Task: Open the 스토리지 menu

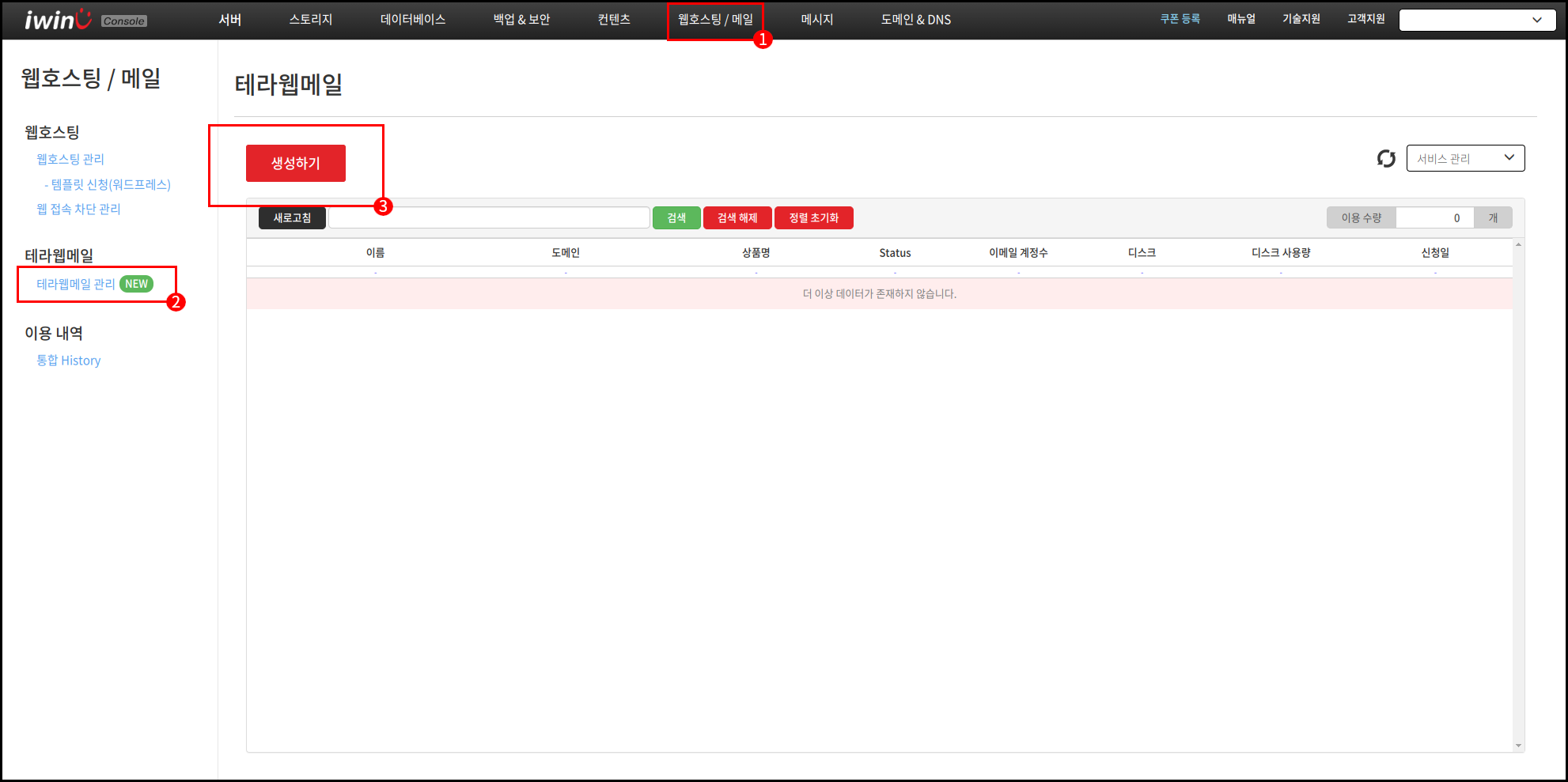Action: 311,20
